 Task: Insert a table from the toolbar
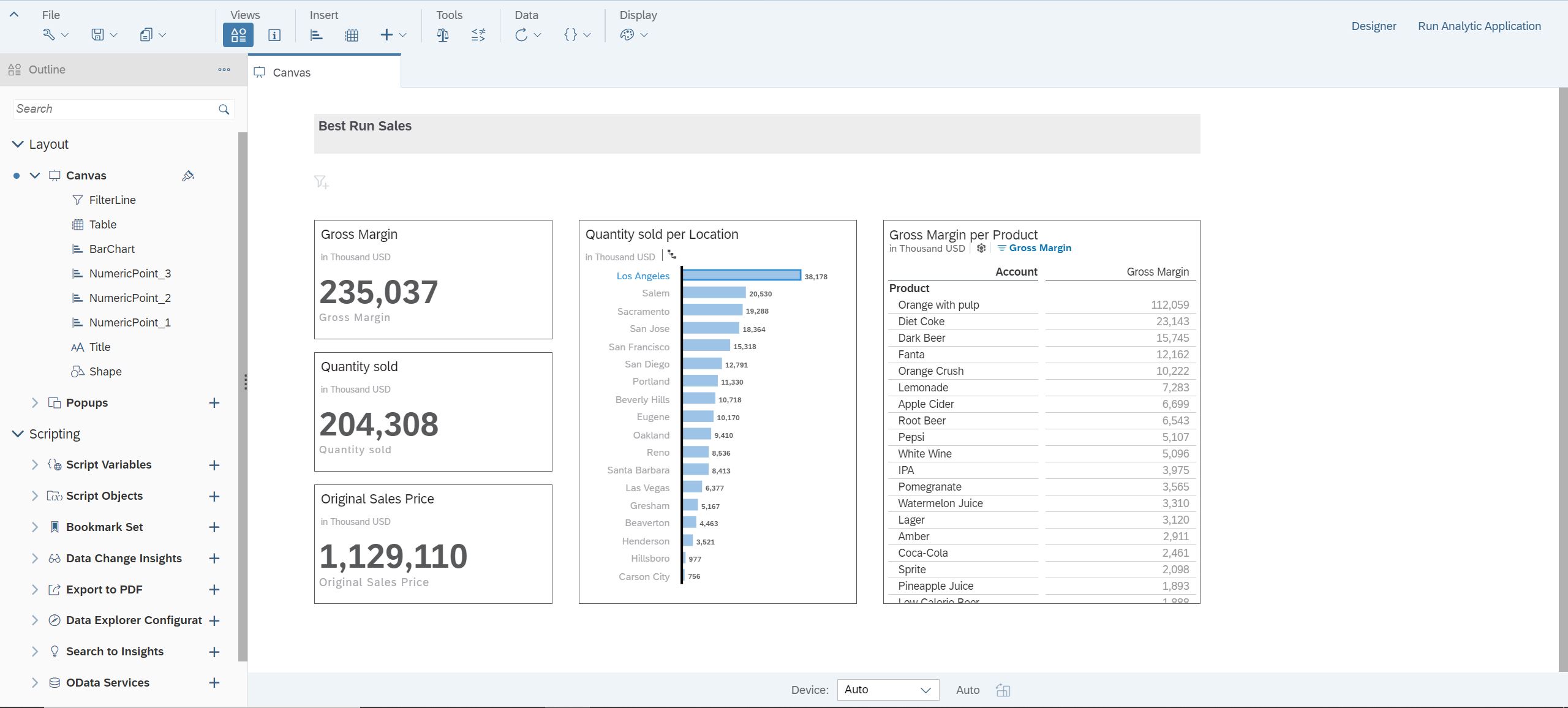(x=352, y=35)
